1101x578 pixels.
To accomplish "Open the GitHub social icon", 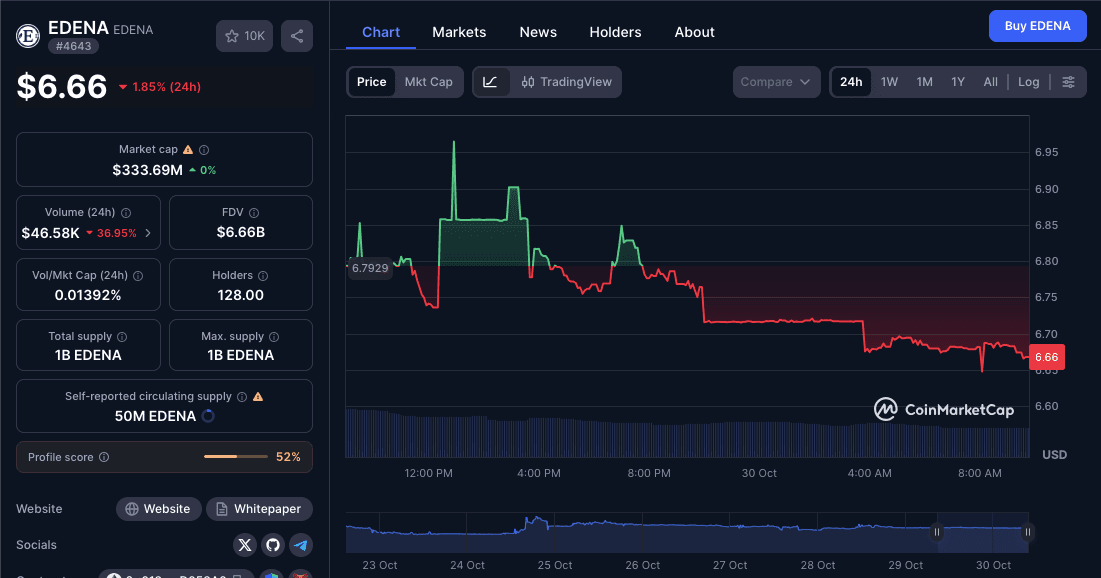I will pos(272,544).
